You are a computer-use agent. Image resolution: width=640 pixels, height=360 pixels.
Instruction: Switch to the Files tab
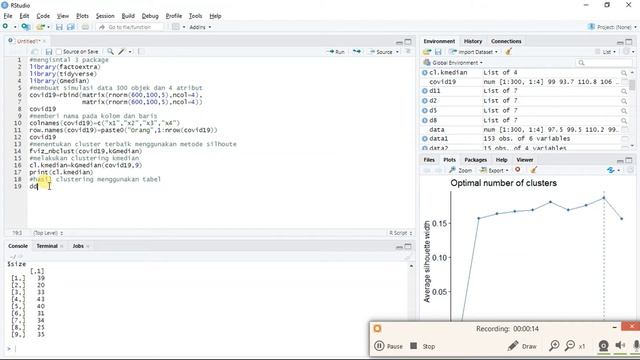429,160
